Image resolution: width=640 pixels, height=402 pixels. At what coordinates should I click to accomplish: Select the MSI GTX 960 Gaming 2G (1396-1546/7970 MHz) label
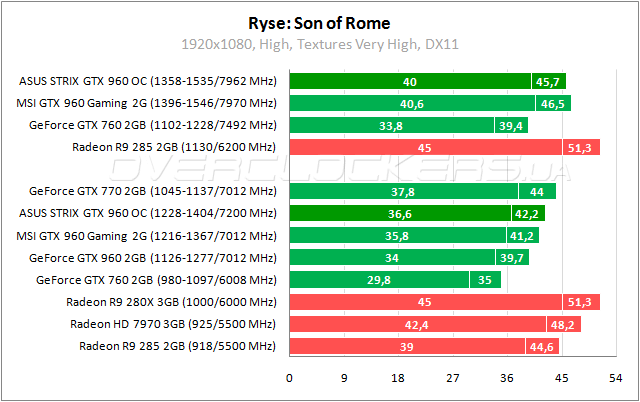click(x=146, y=103)
